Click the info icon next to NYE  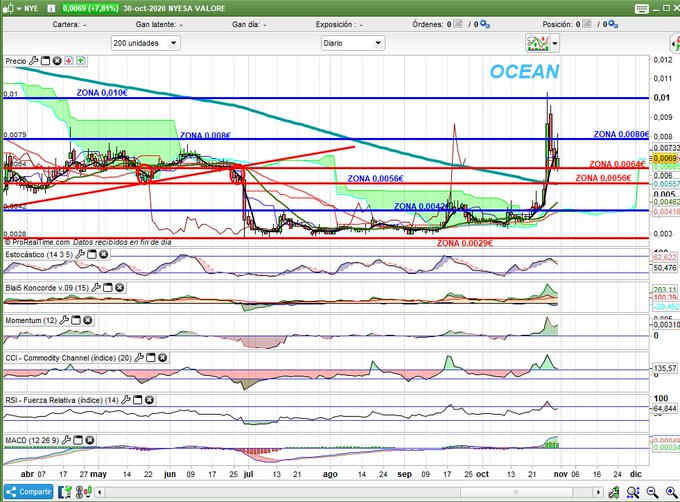pyautogui.click(x=51, y=8)
